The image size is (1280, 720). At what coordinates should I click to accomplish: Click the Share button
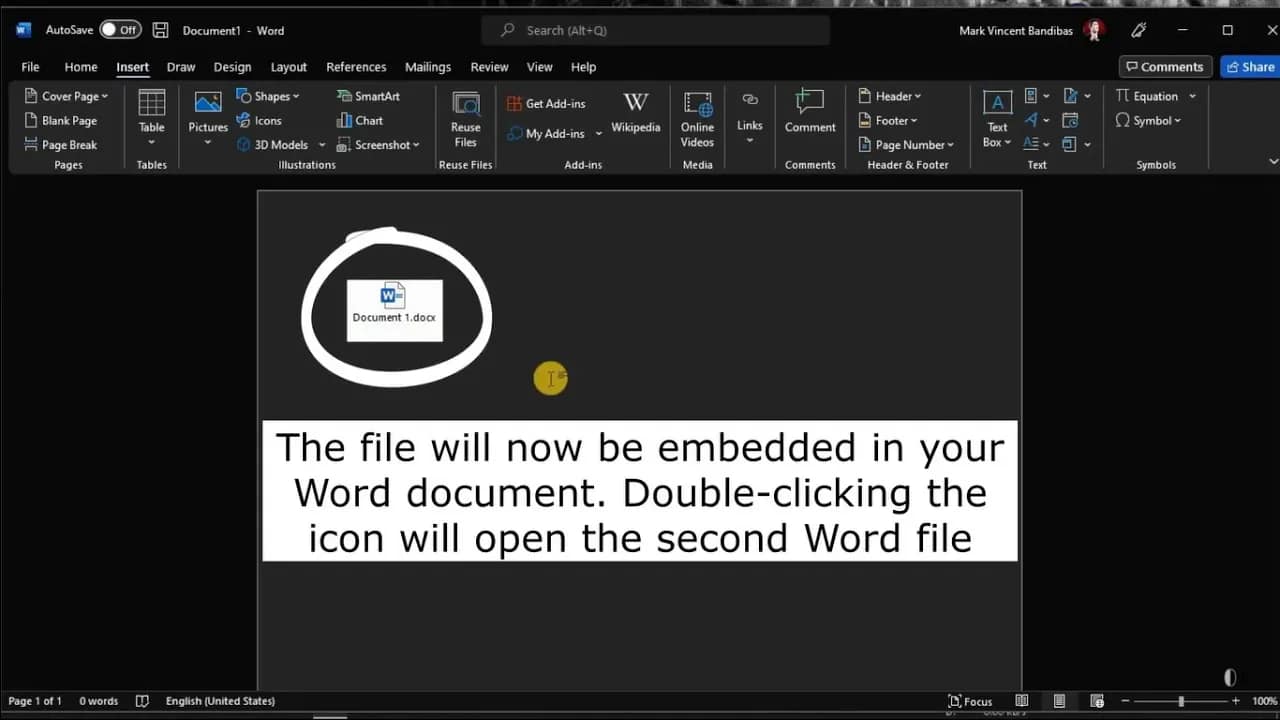[x=1249, y=66]
